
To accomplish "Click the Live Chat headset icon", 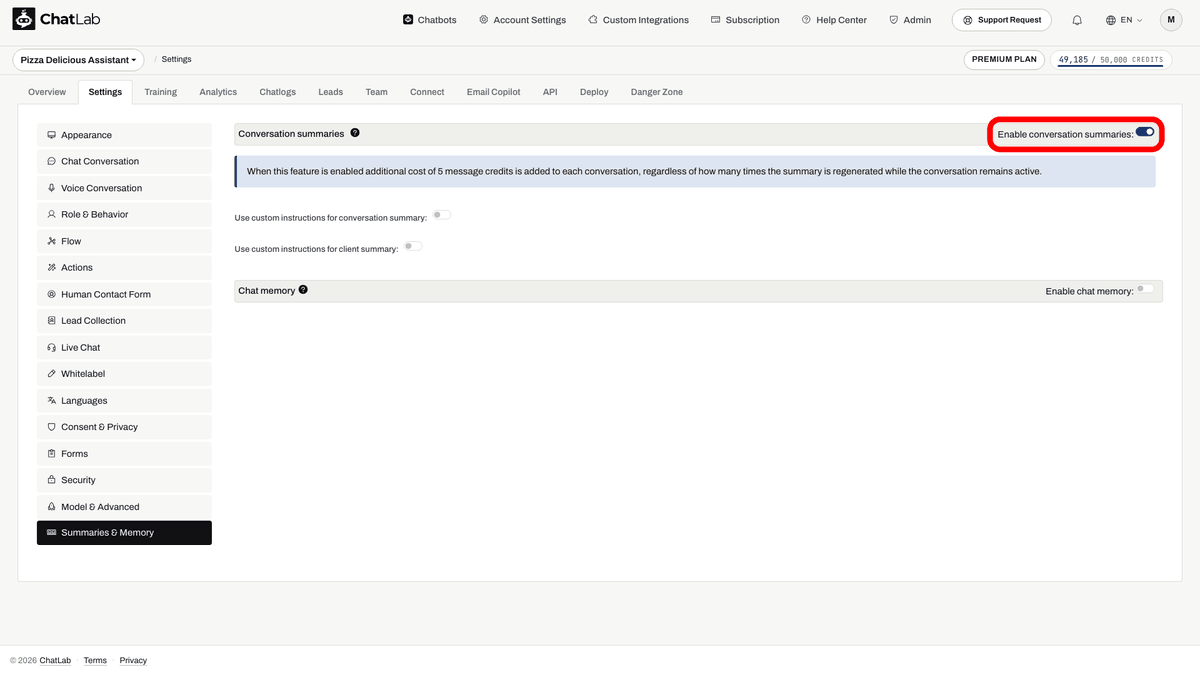I will coord(51,347).
